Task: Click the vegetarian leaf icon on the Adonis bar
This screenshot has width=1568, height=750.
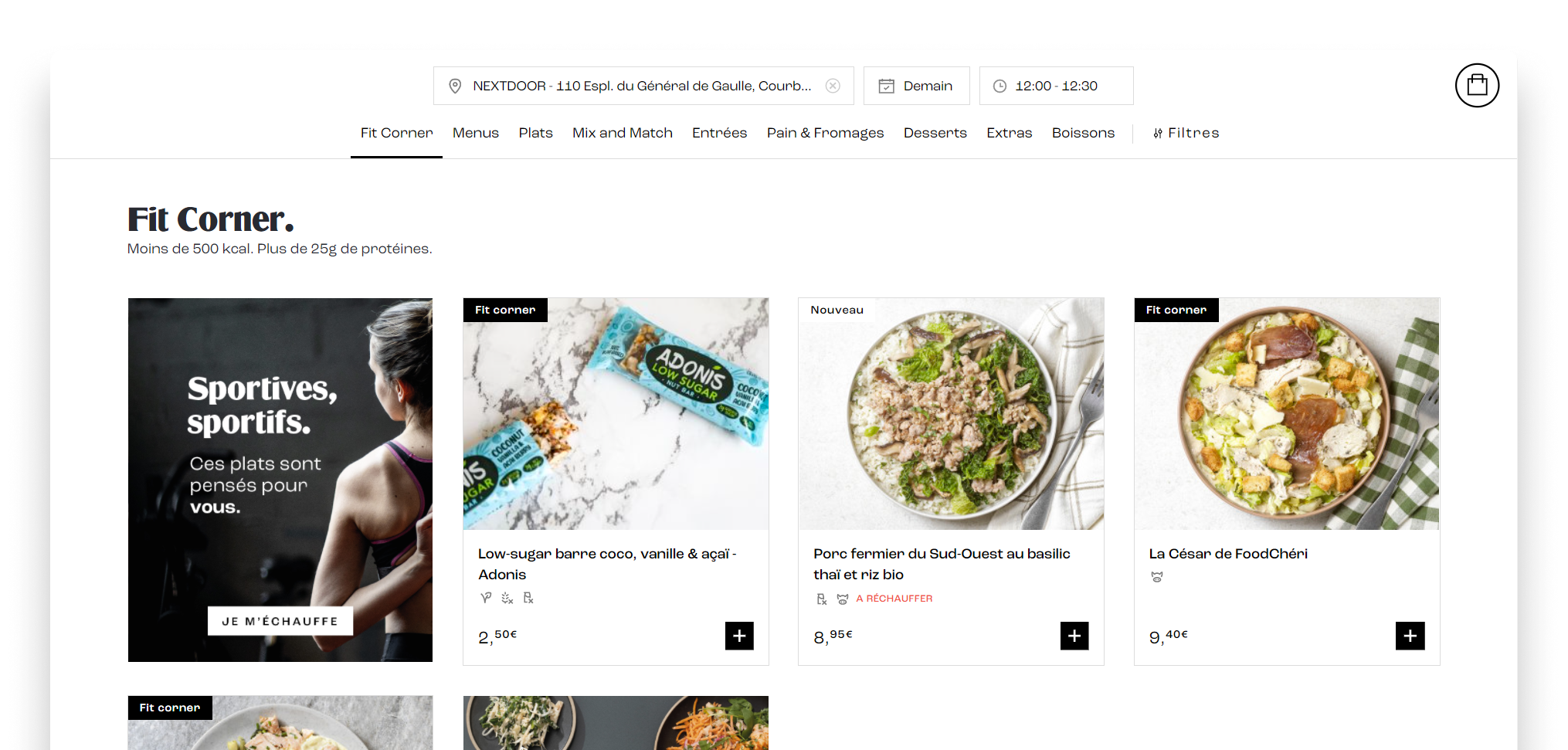Action: 485,598
